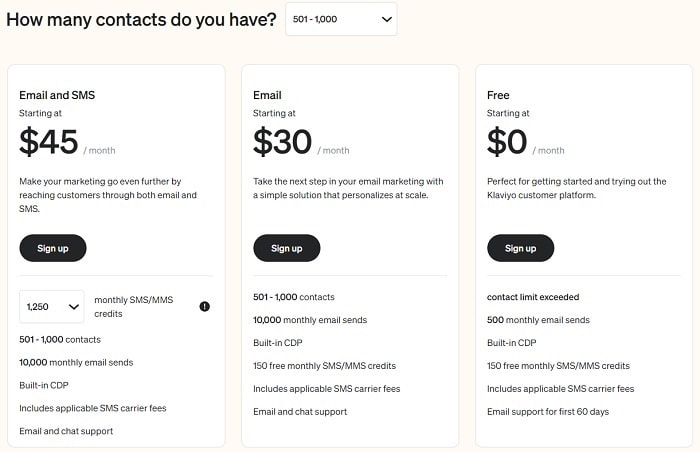Click the "How many contacts do you have?" heading
The image size is (700, 452).
point(141,19)
